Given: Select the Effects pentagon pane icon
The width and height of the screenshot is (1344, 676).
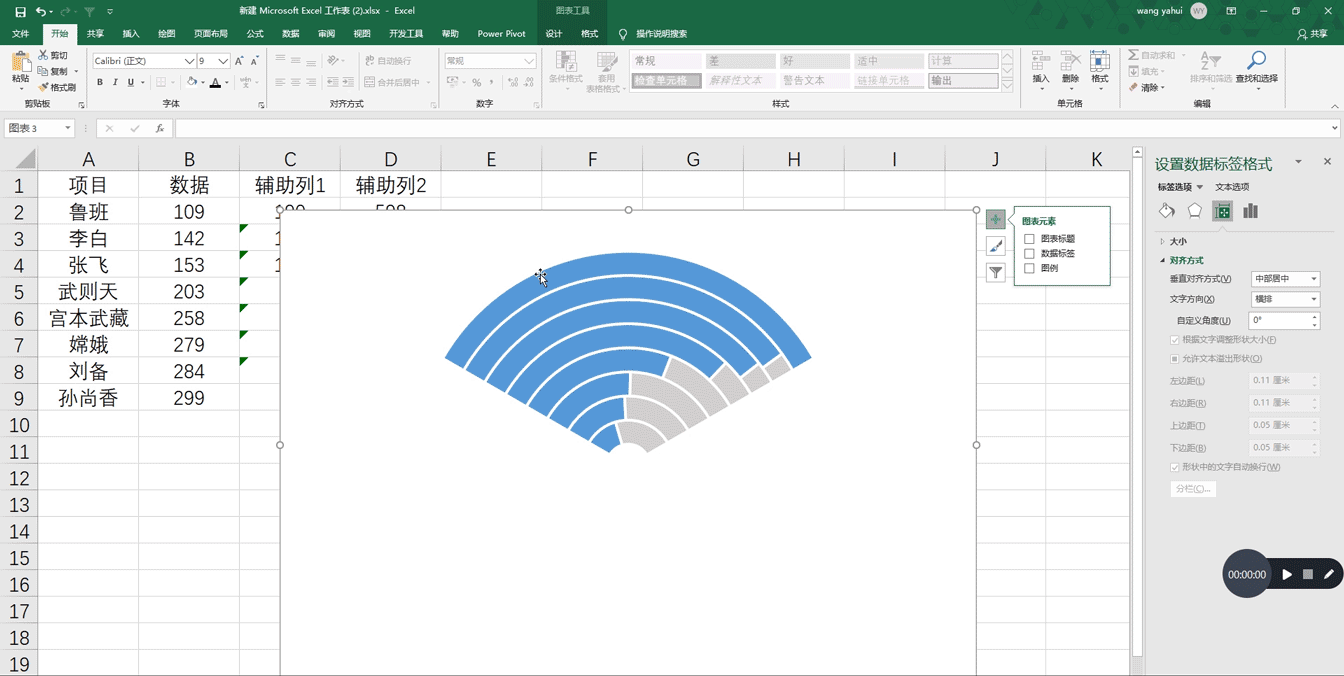Looking at the screenshot, I should click(x=1194, y=211).
